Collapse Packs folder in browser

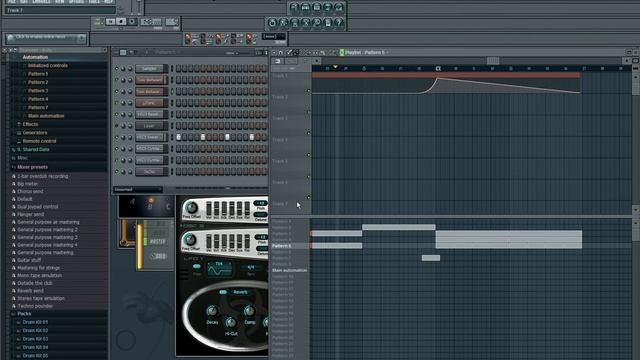point(24,314)
